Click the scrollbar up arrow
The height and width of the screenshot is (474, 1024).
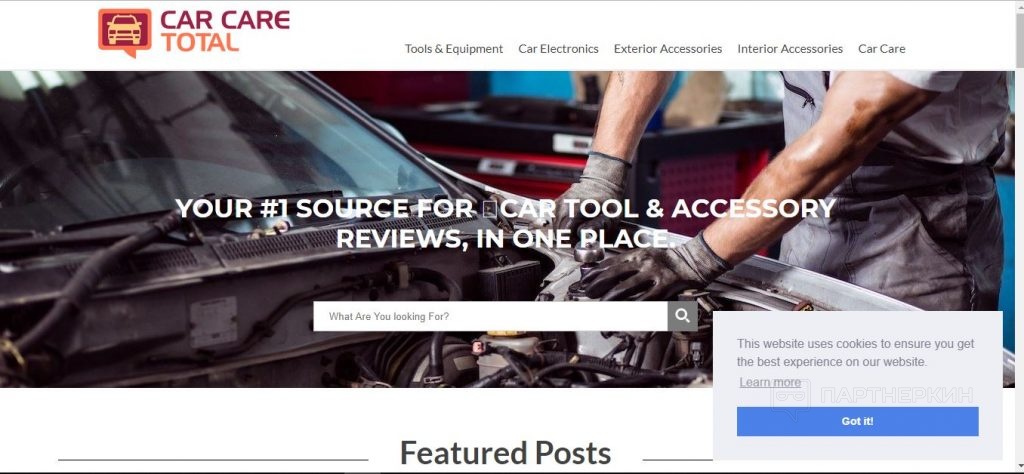1019,6
